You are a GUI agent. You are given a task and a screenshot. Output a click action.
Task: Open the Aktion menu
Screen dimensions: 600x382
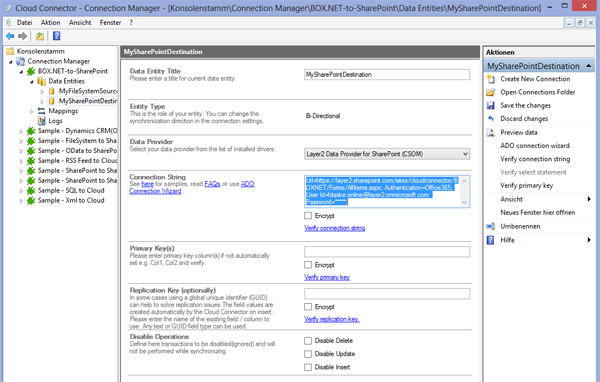pos(51,23)
